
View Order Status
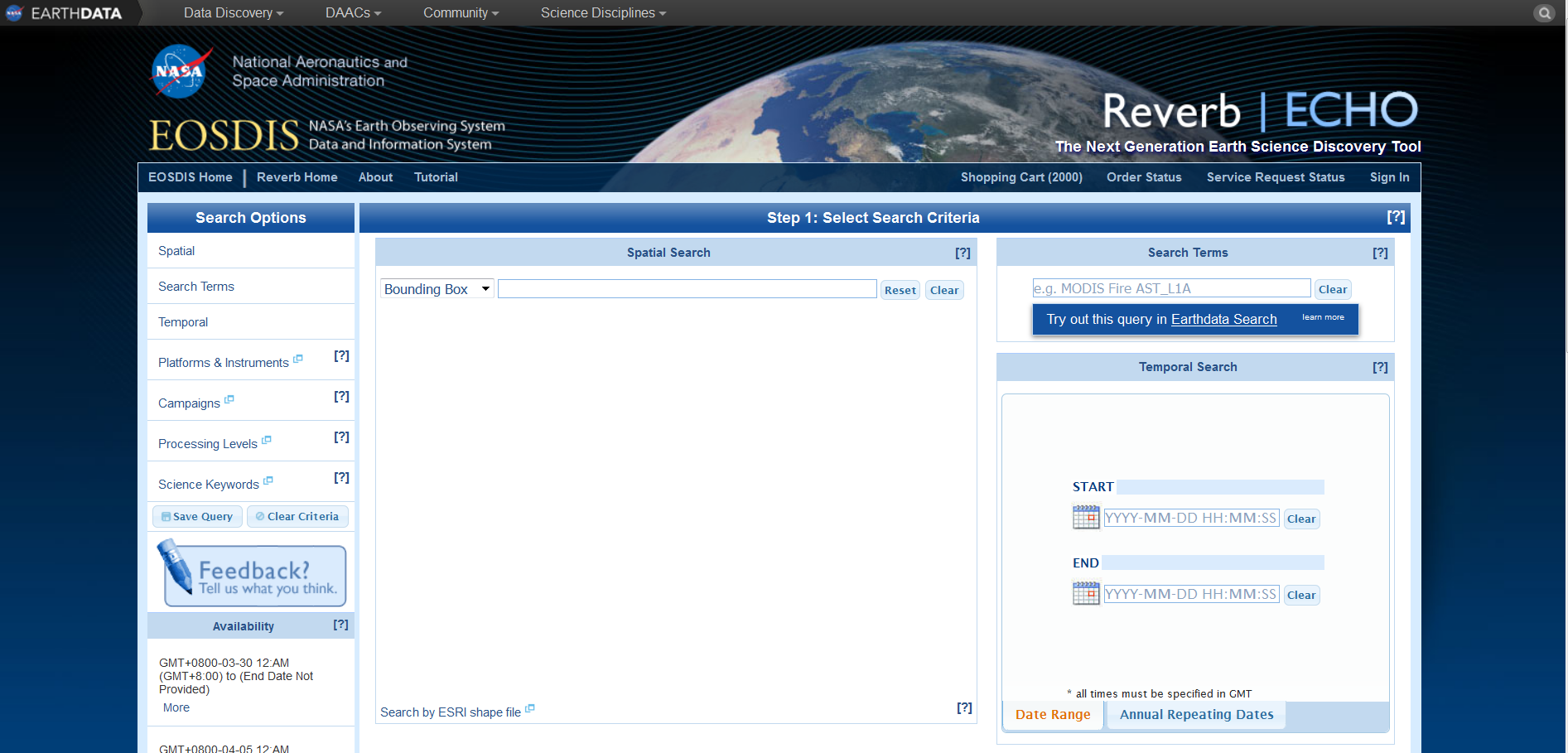point(1144,177)
